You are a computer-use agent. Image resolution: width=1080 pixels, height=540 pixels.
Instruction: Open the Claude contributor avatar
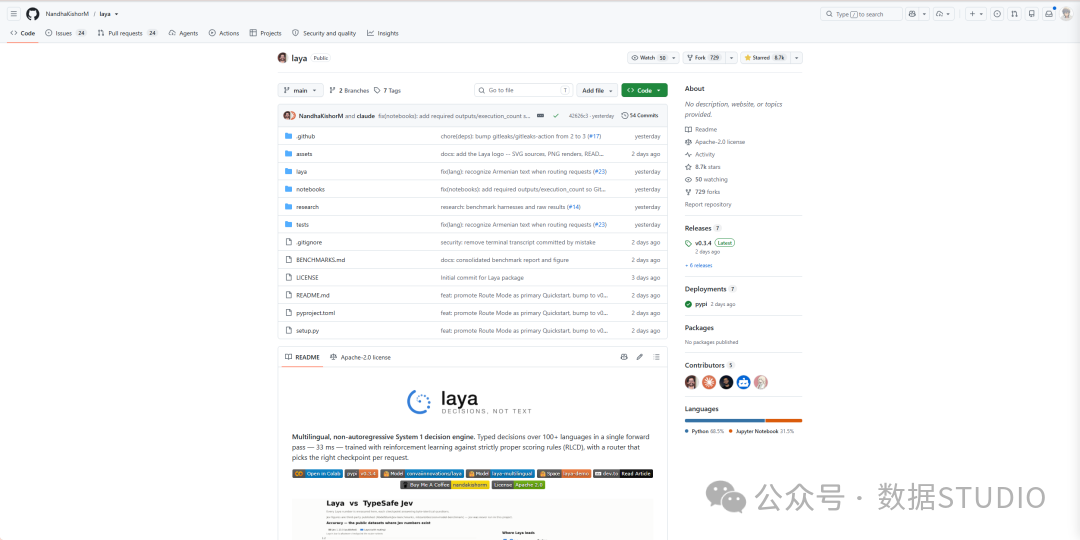(x=709, y=382)
